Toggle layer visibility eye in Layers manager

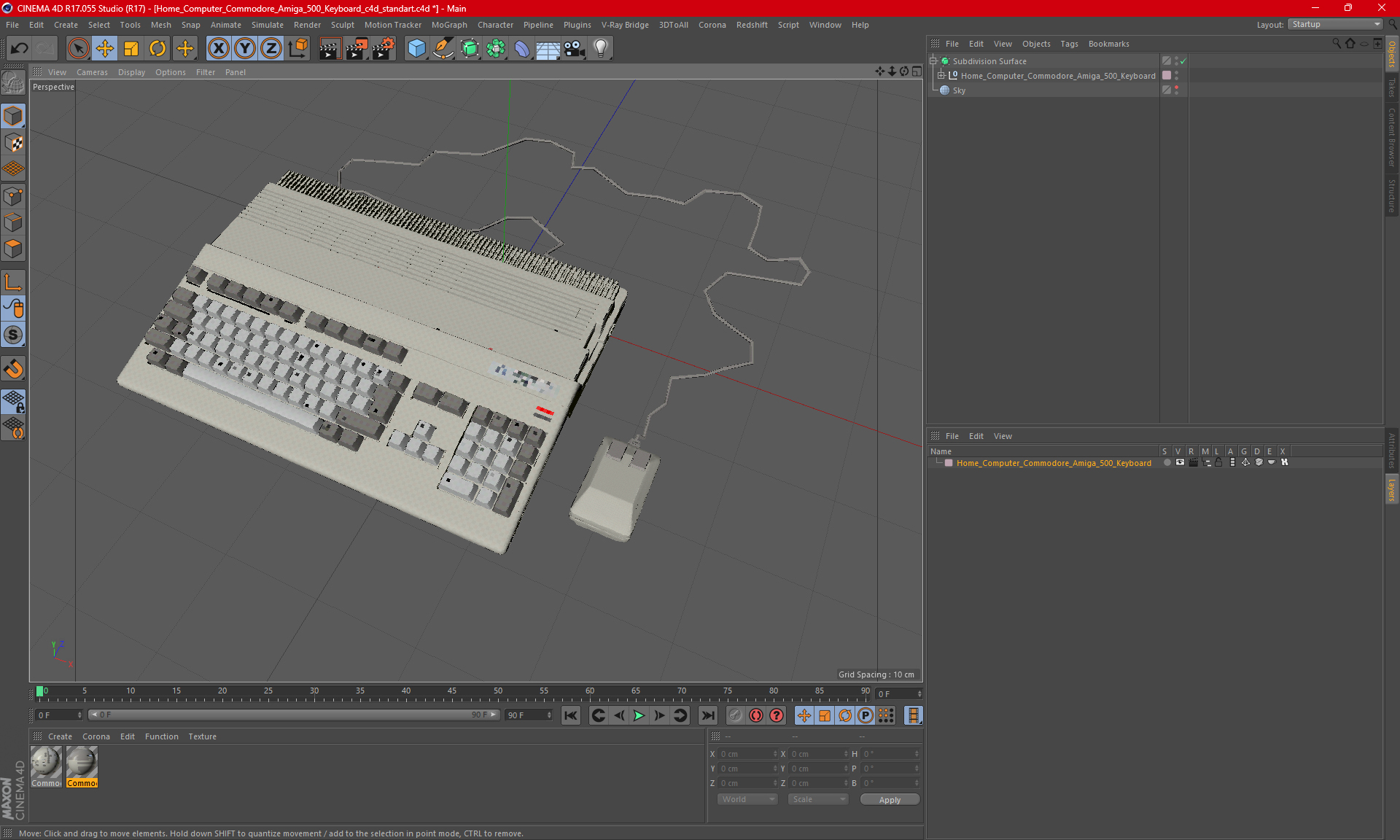[1180, 462]
